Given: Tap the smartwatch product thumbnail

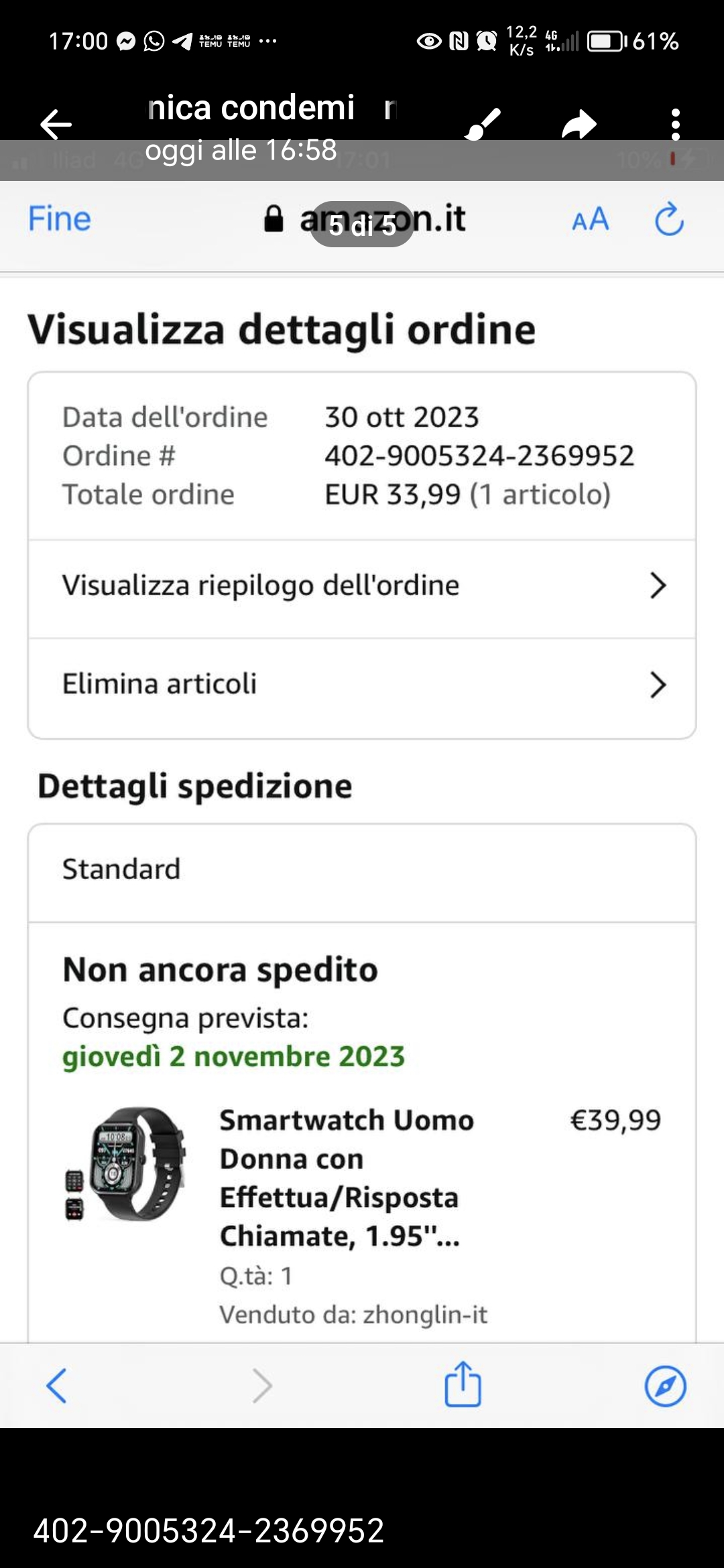Looking at the screenshot, I should (x=127, y=1164).
